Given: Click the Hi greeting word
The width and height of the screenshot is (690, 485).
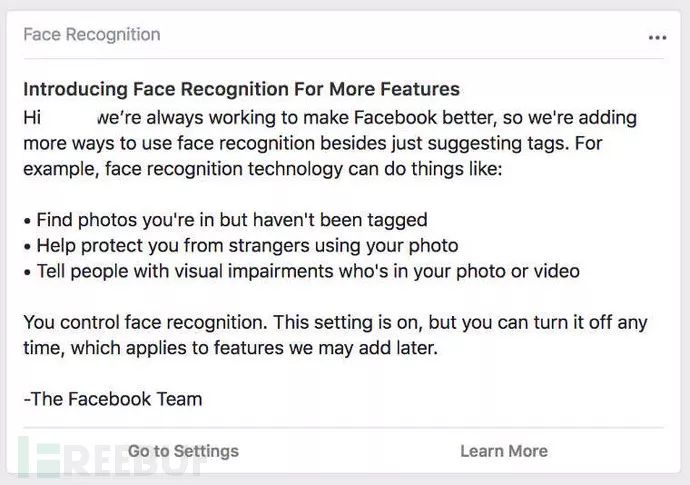Looking at the screenshot, I should coord(32,117).
